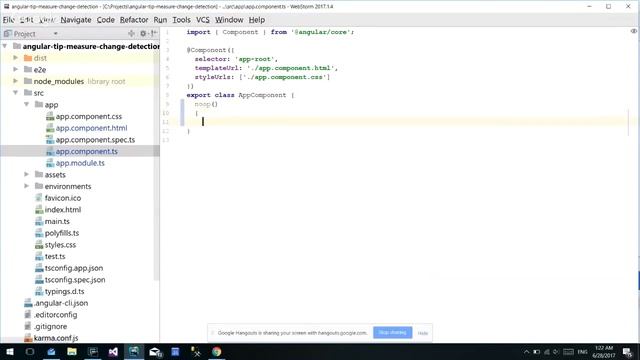
Task: Click 'AppComponent' class name in editor
Action: [262, 95]
